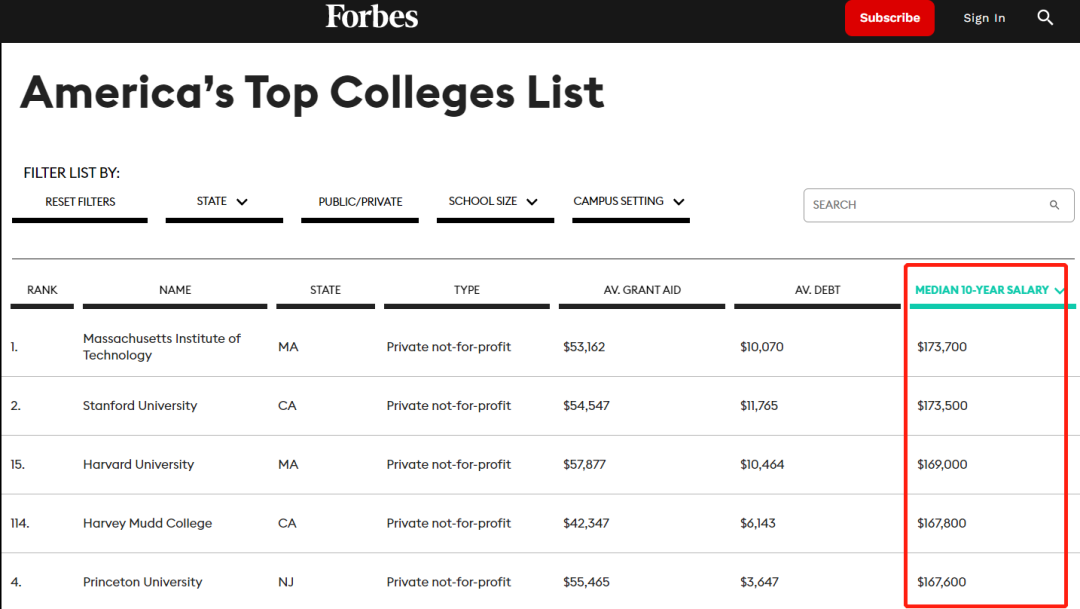Open the Princeton University row

click(x=143, y=582)
